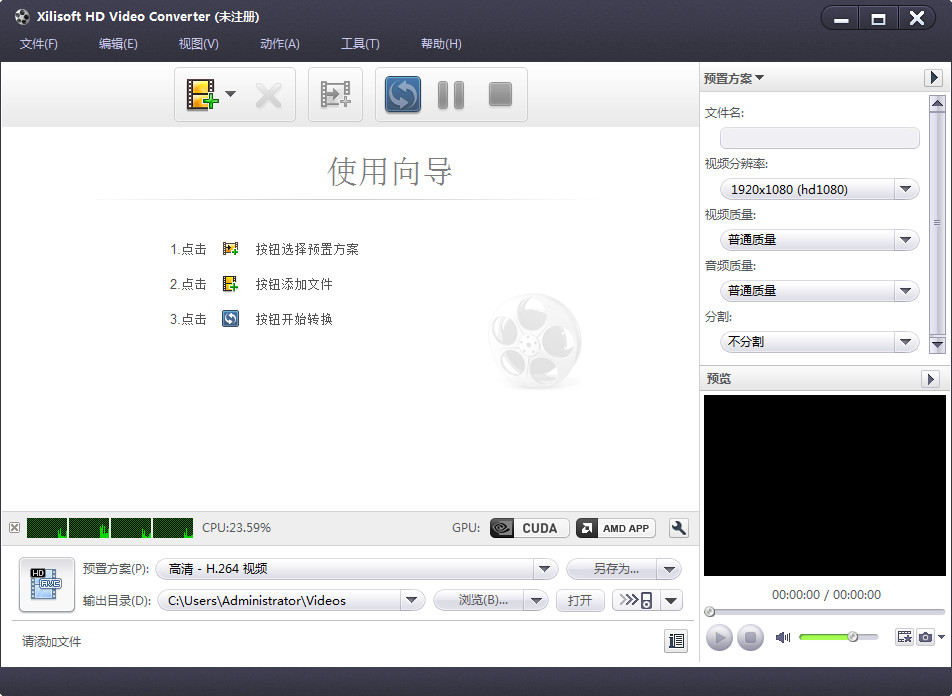
Task: Click the settings panel scroll down arrow
Action: [x=937, y=345]
